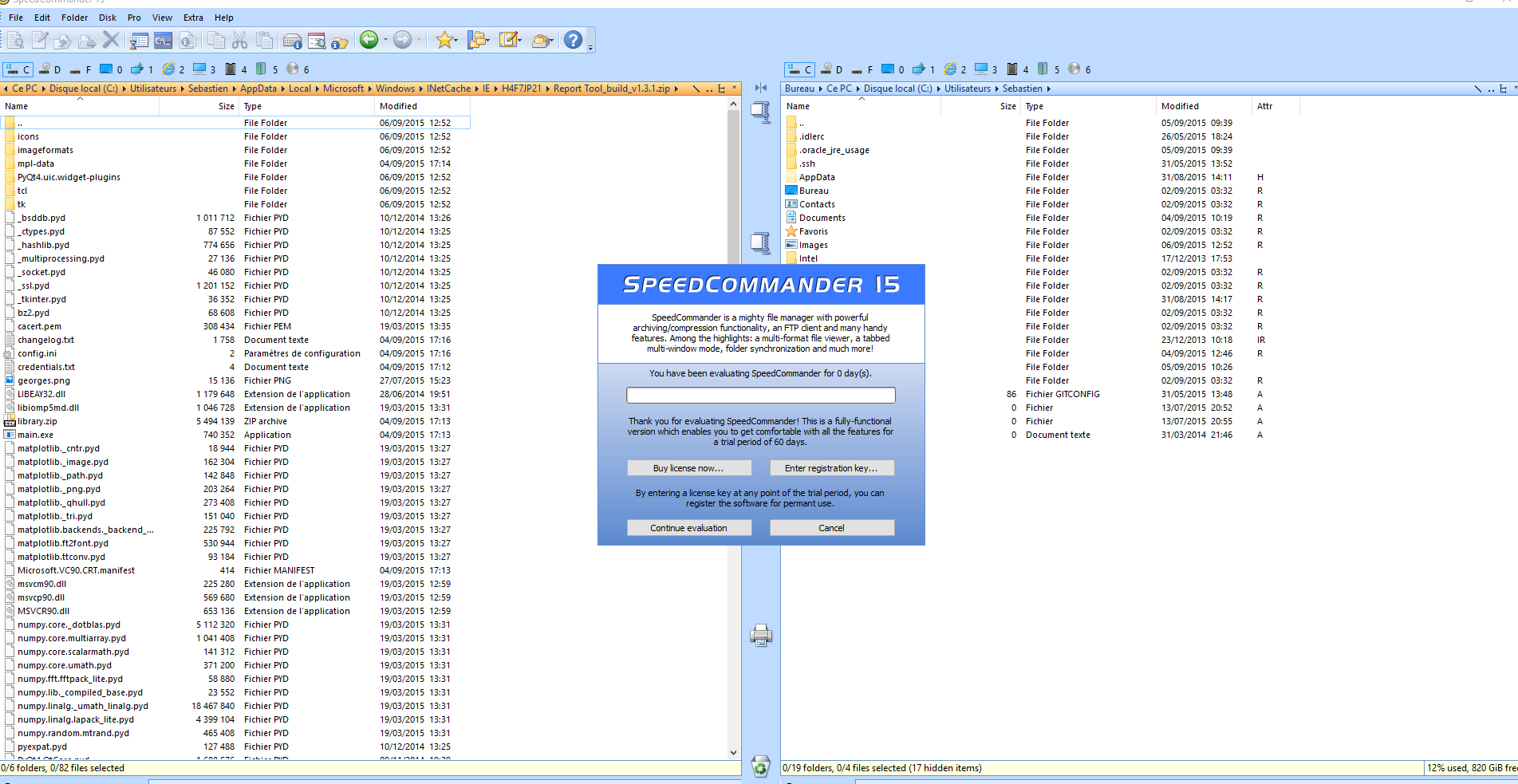Click INetCache in the left path breadcrumb
The height and width of the screenshot is (784, 1518).
(x=448, y=89)
